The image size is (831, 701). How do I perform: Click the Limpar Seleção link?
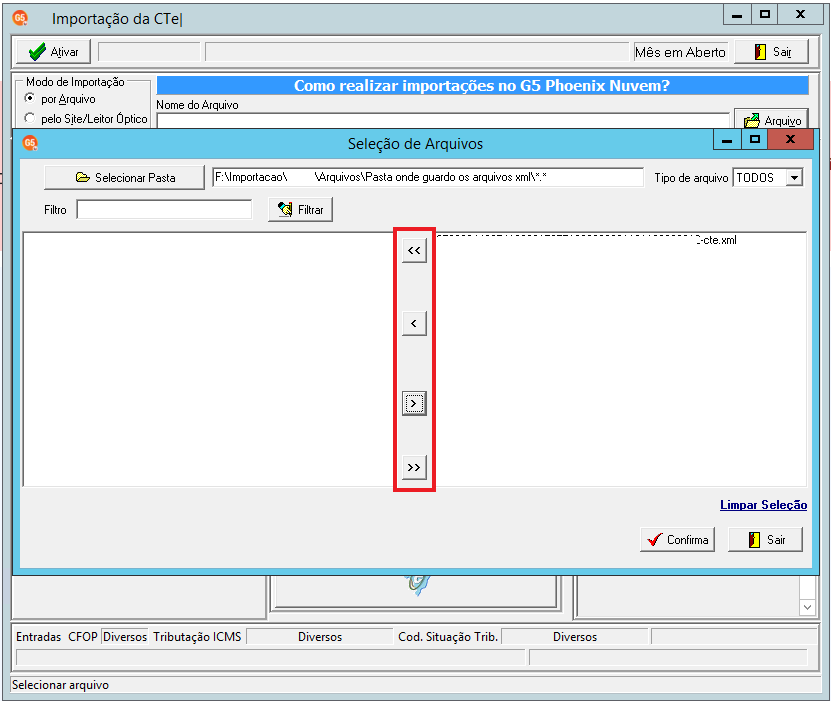pyautogui.click(x=763, y=505)
